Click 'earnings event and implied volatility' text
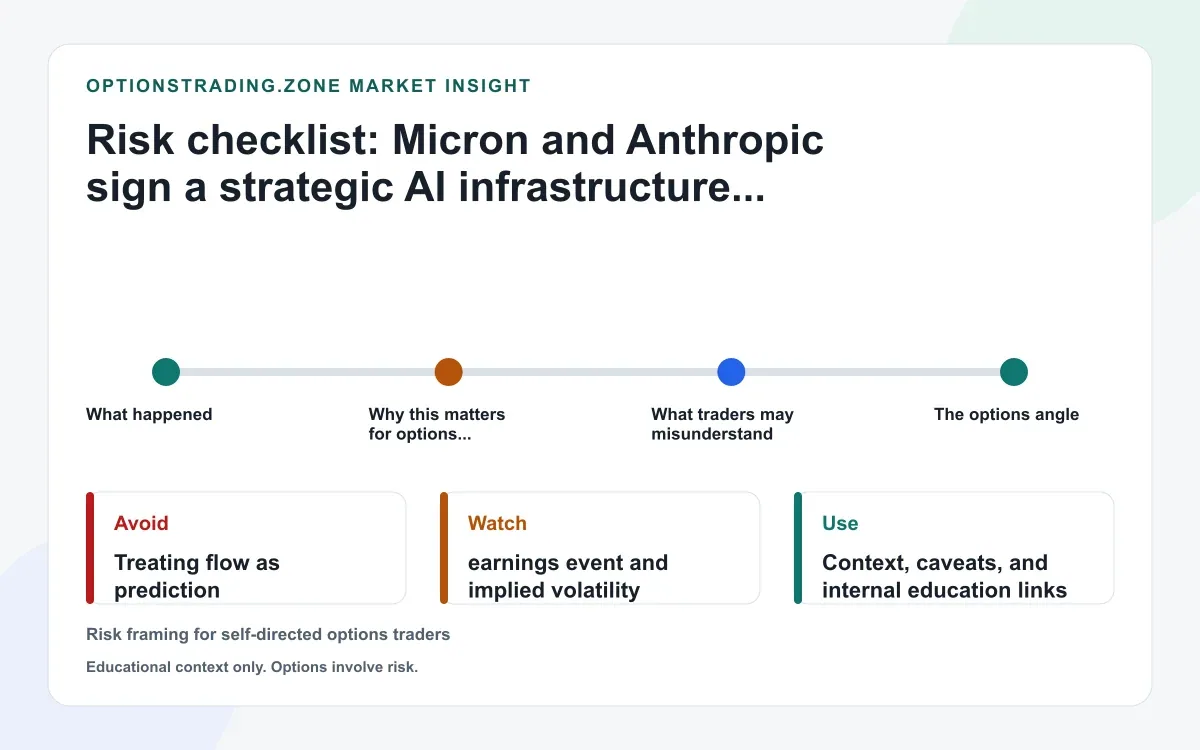 pos(568,576)
